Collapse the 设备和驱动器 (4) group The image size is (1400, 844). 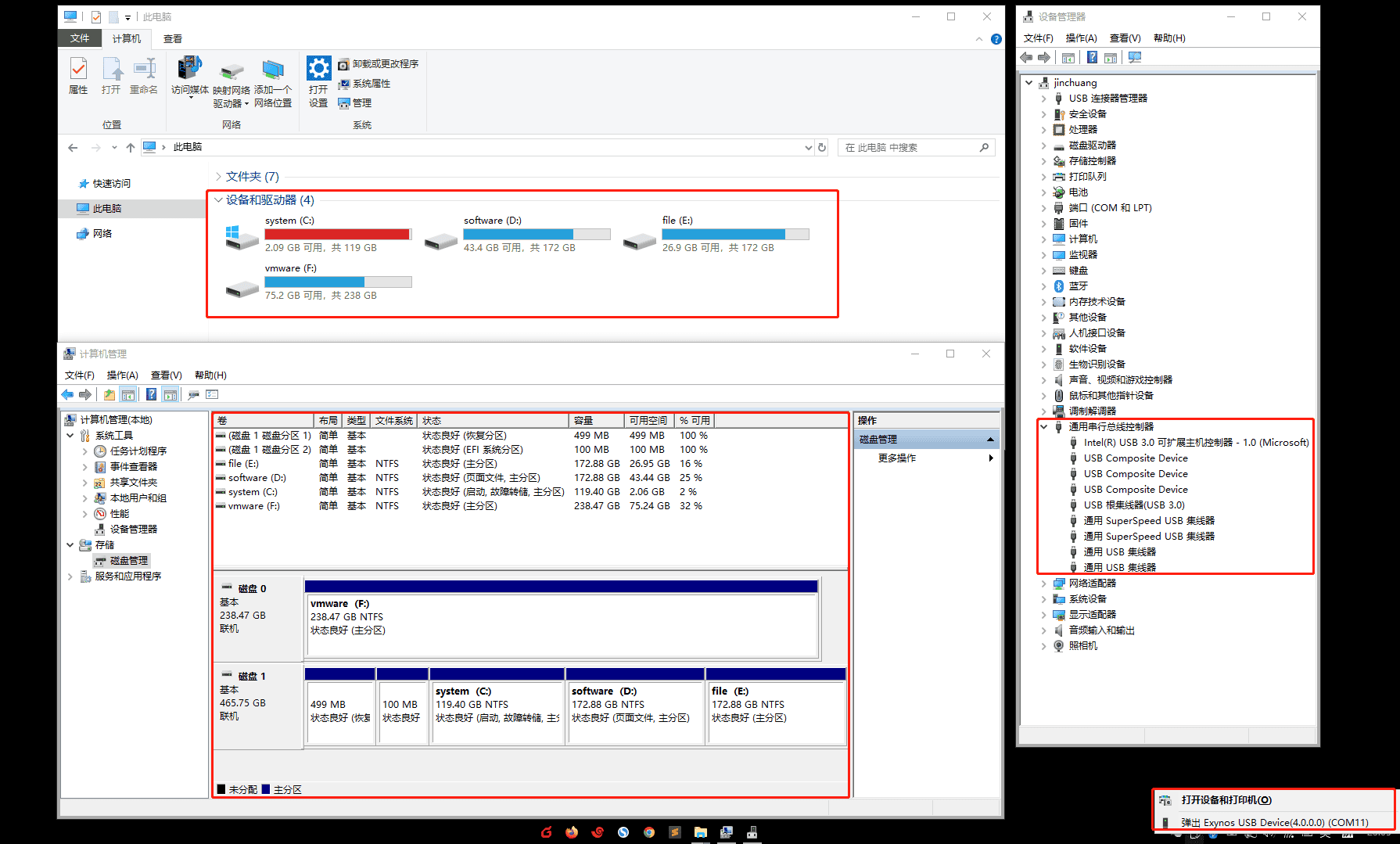(x=218, y=200)
